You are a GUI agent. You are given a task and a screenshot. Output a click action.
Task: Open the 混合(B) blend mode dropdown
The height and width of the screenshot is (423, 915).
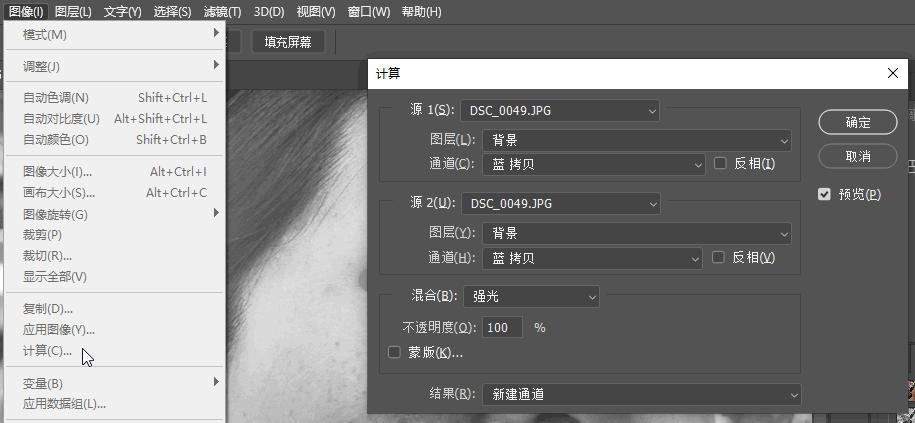coord(532,296)
